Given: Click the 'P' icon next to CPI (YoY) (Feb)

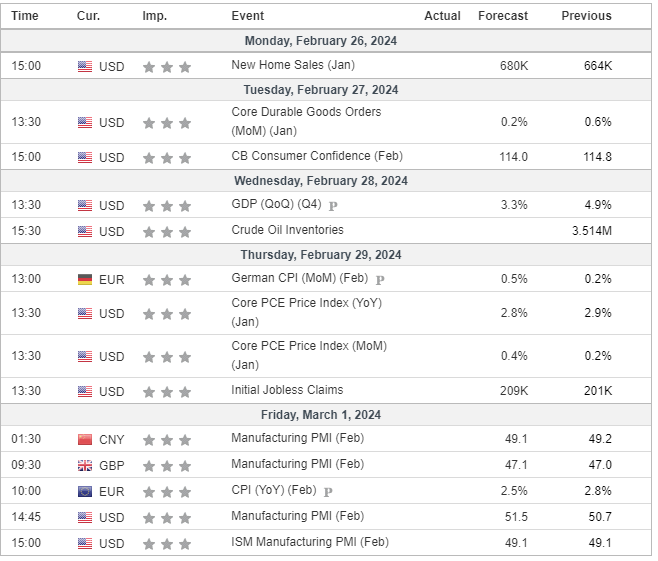Looking at the screenshot, I should [329, 492].
